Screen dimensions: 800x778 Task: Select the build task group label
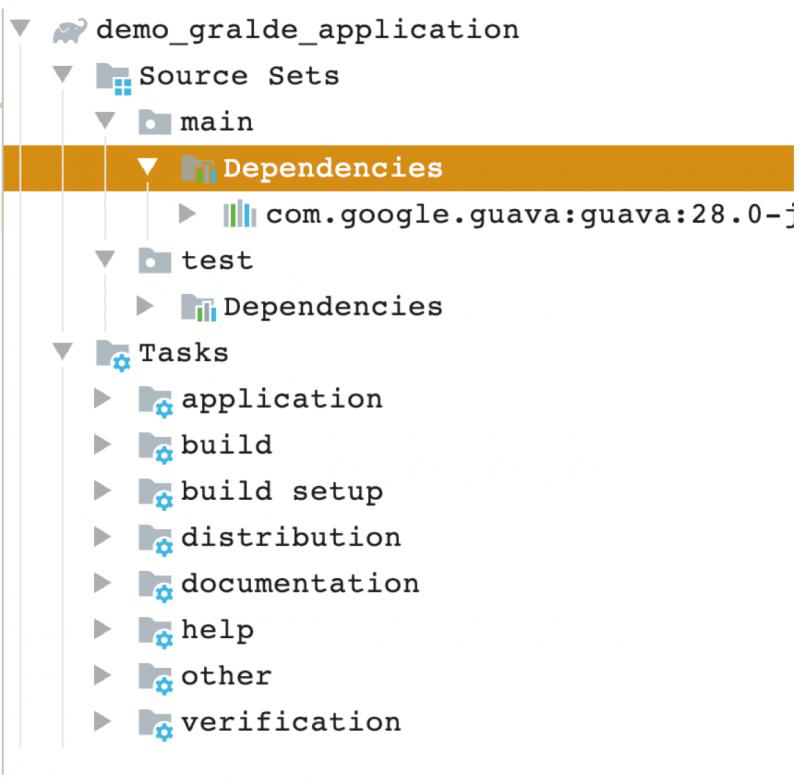pos(226,445)
